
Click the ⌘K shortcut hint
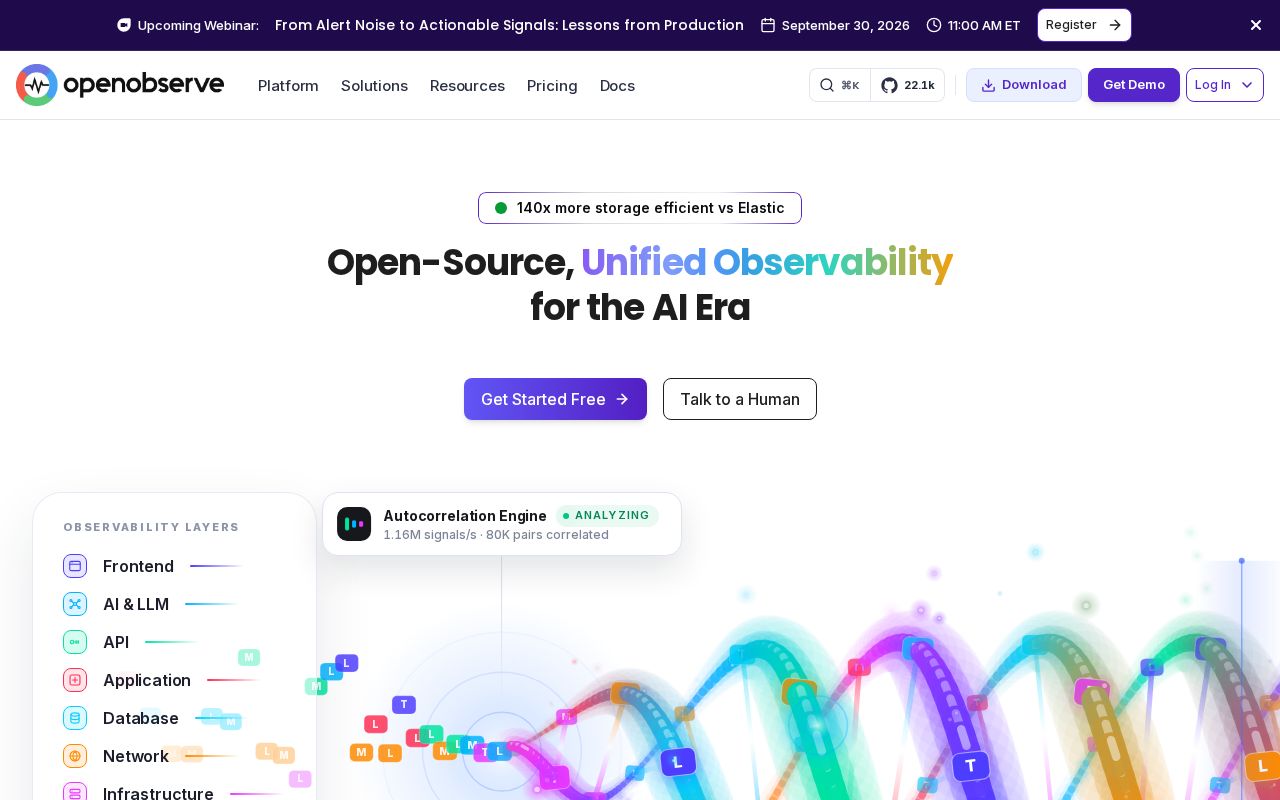coord(850,85)
